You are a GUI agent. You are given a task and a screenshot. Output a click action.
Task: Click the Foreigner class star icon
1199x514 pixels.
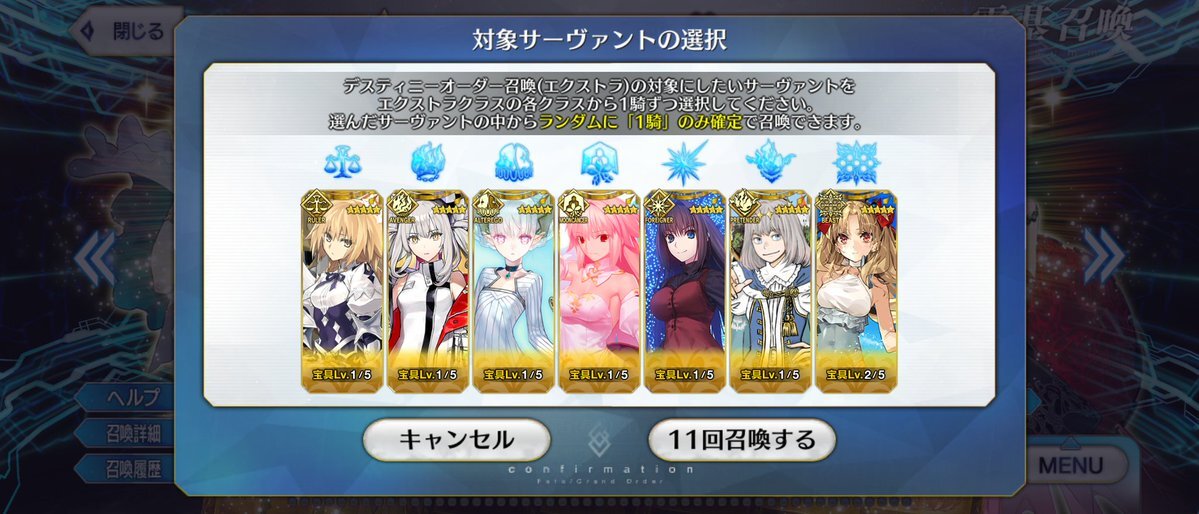pos(684,163)
